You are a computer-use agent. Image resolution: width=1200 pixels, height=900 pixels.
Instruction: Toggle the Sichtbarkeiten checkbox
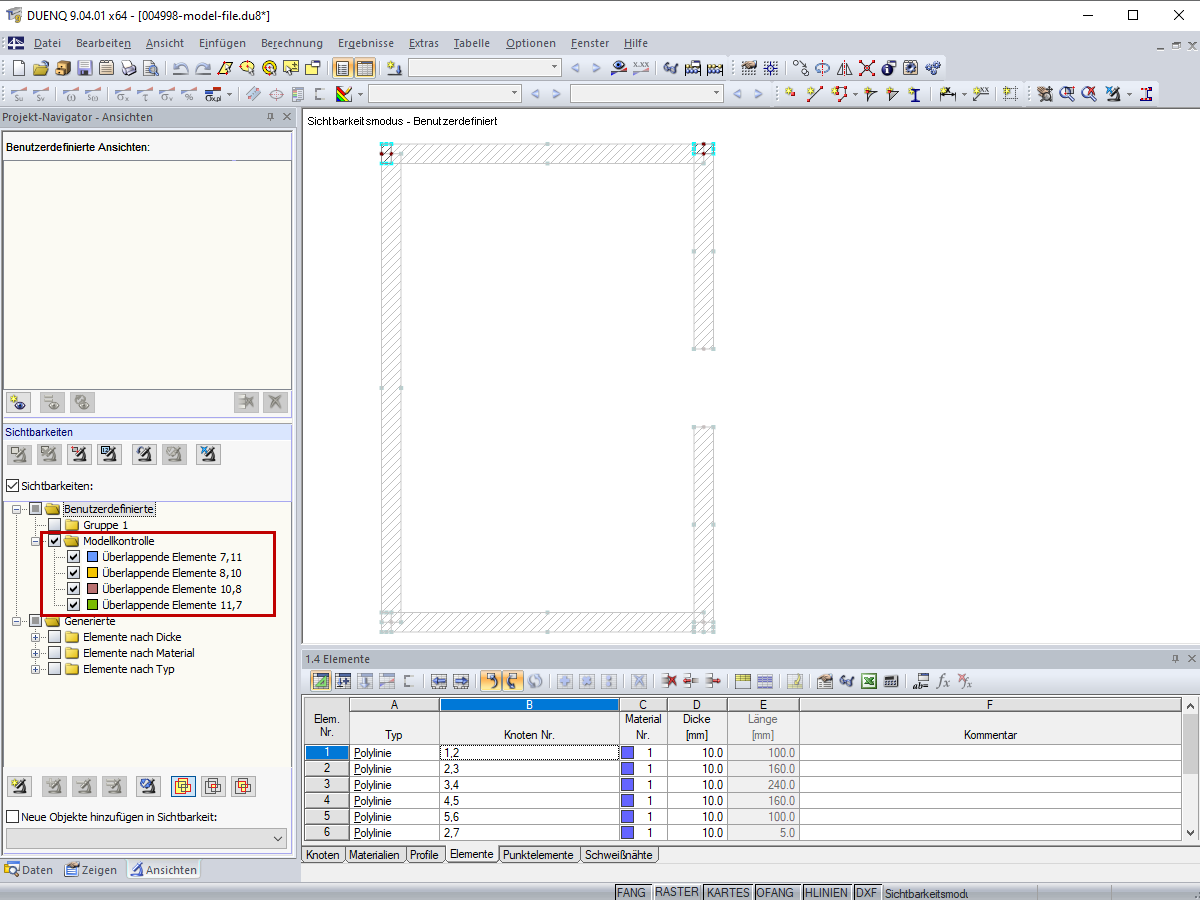tap(12, 486)
